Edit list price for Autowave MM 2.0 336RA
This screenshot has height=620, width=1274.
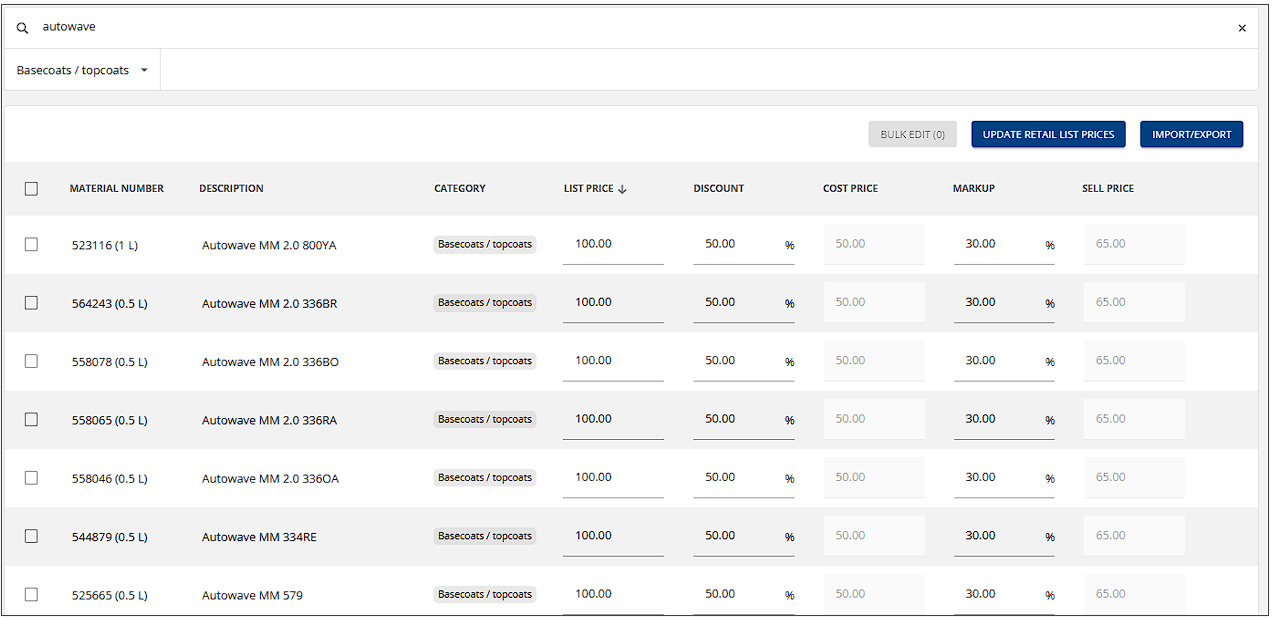pos(613,419)
